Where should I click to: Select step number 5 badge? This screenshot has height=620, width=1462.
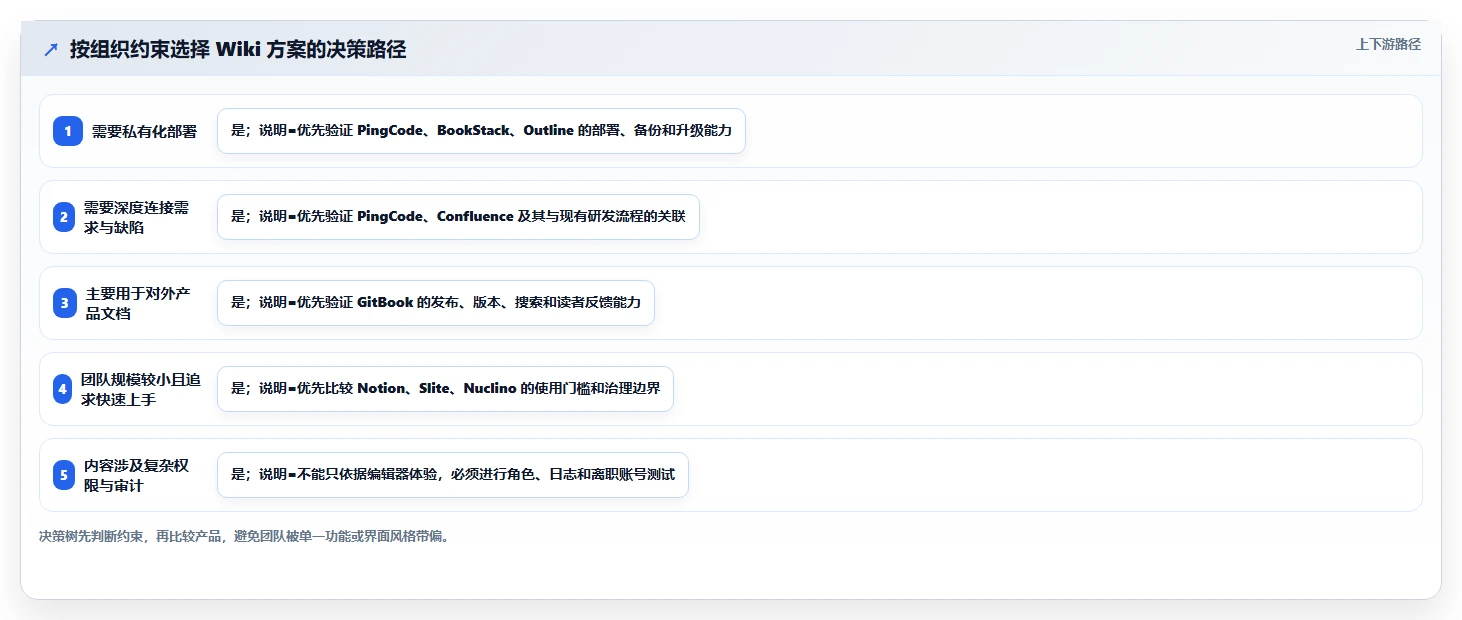[65, 475]
